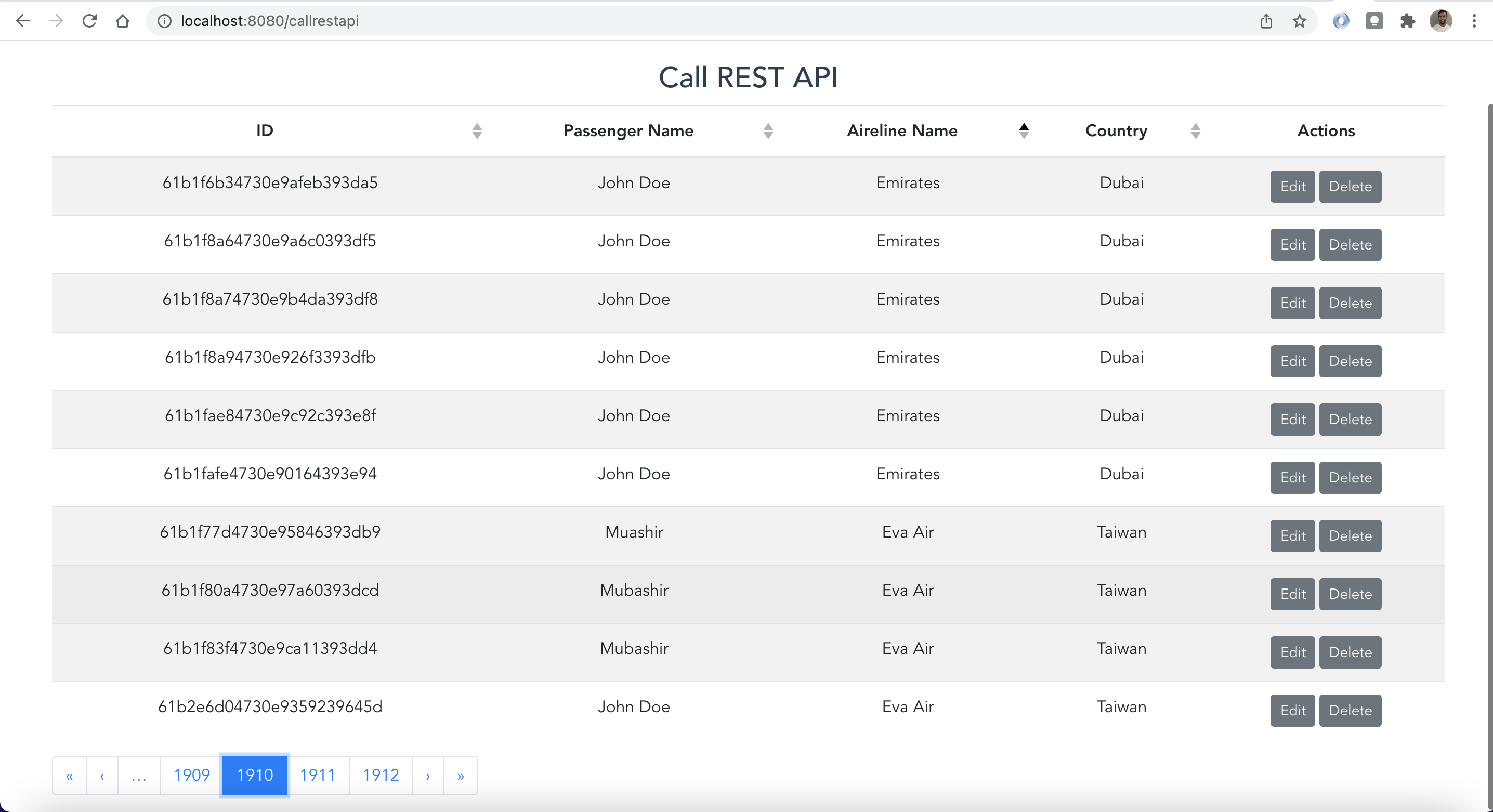Navigate forward using the forward arrow
1493x812 pixels.
point(56,21)
